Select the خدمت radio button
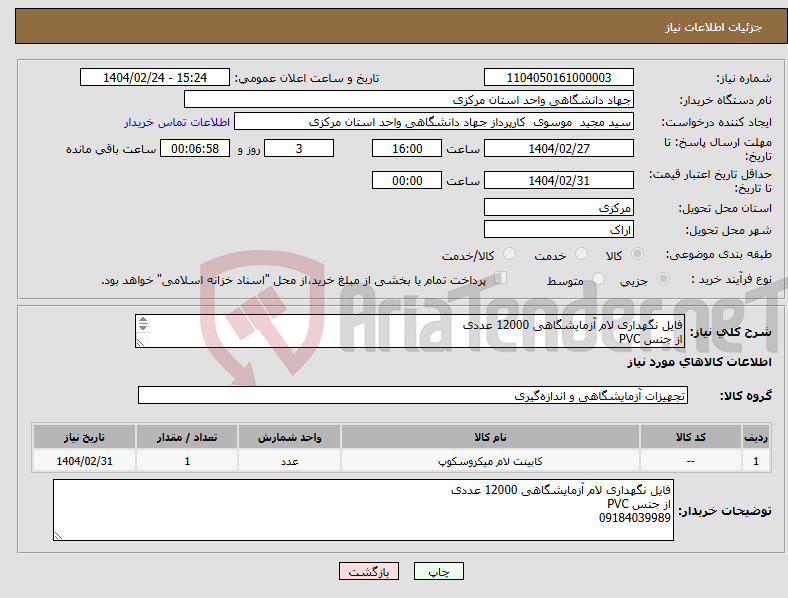This screenshot has width=788, height=598. (581, 254)
